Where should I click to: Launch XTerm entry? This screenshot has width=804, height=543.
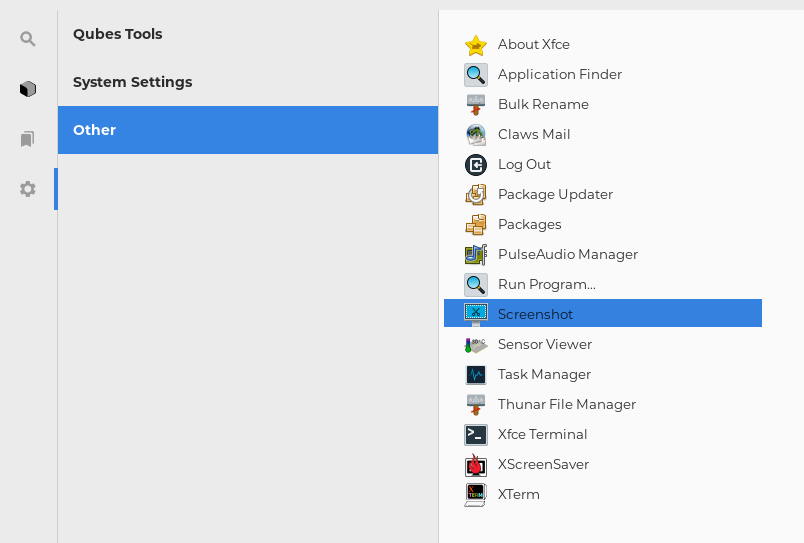pyautogui.click(x=603, y=494)
